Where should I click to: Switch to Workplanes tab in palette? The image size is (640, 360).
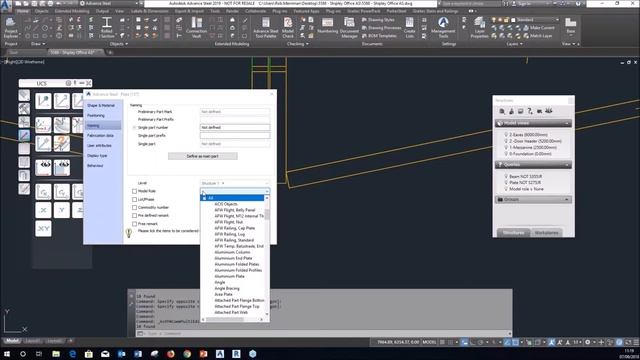click(x=546, y=233)
